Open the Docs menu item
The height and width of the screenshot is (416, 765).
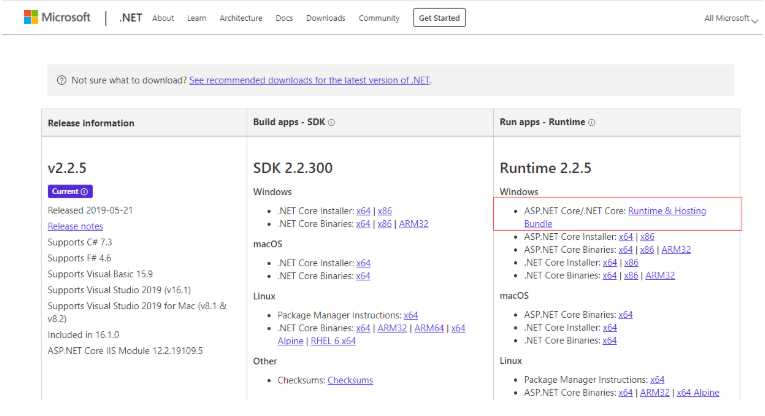click(284, 18)
